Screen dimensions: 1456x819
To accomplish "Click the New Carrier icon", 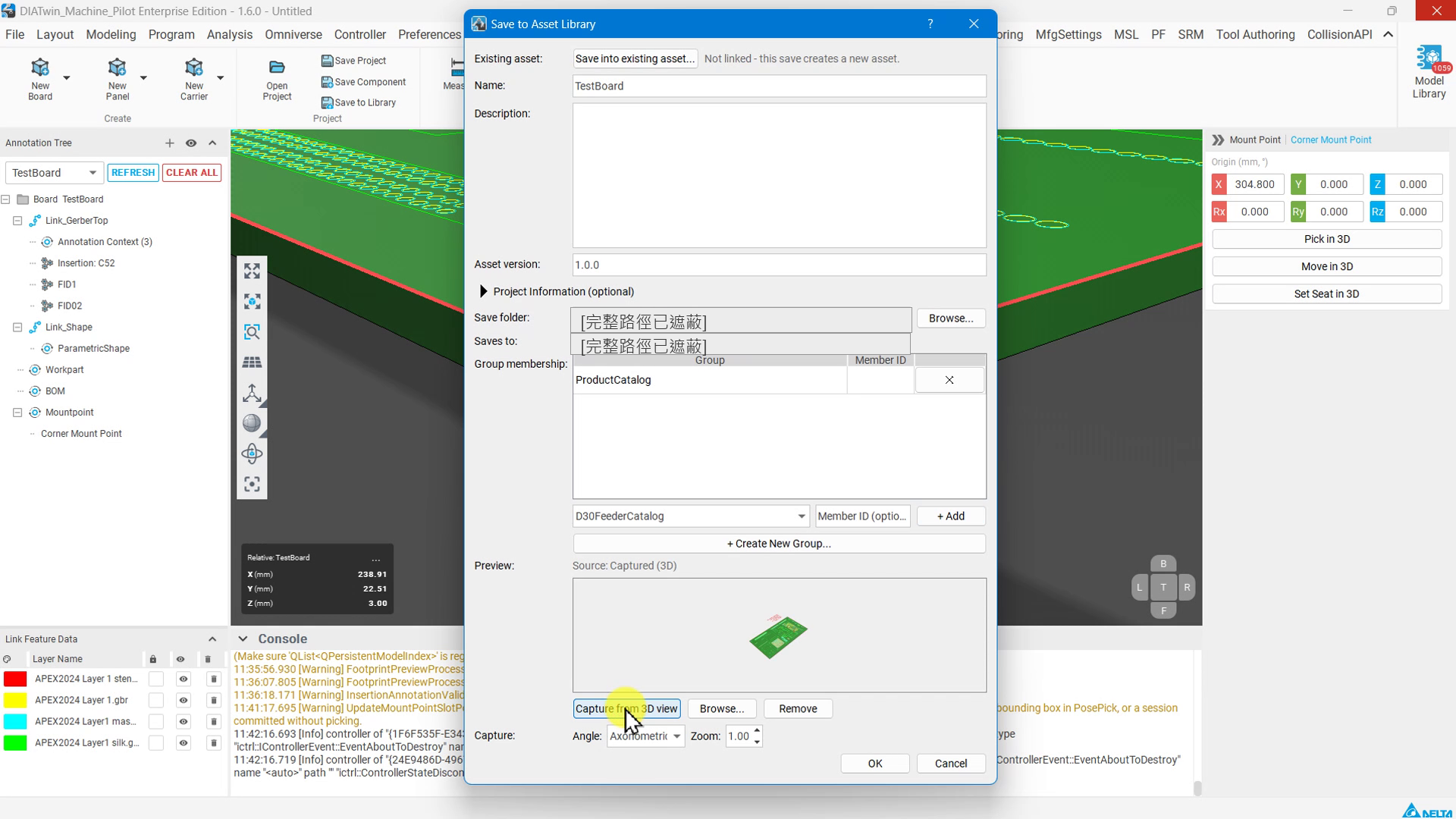I will click(x=193, y=67).
